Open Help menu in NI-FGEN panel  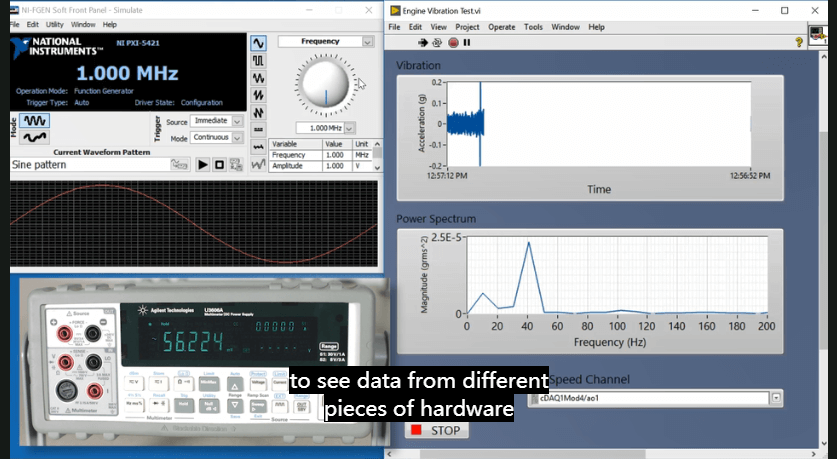point(109,25)
